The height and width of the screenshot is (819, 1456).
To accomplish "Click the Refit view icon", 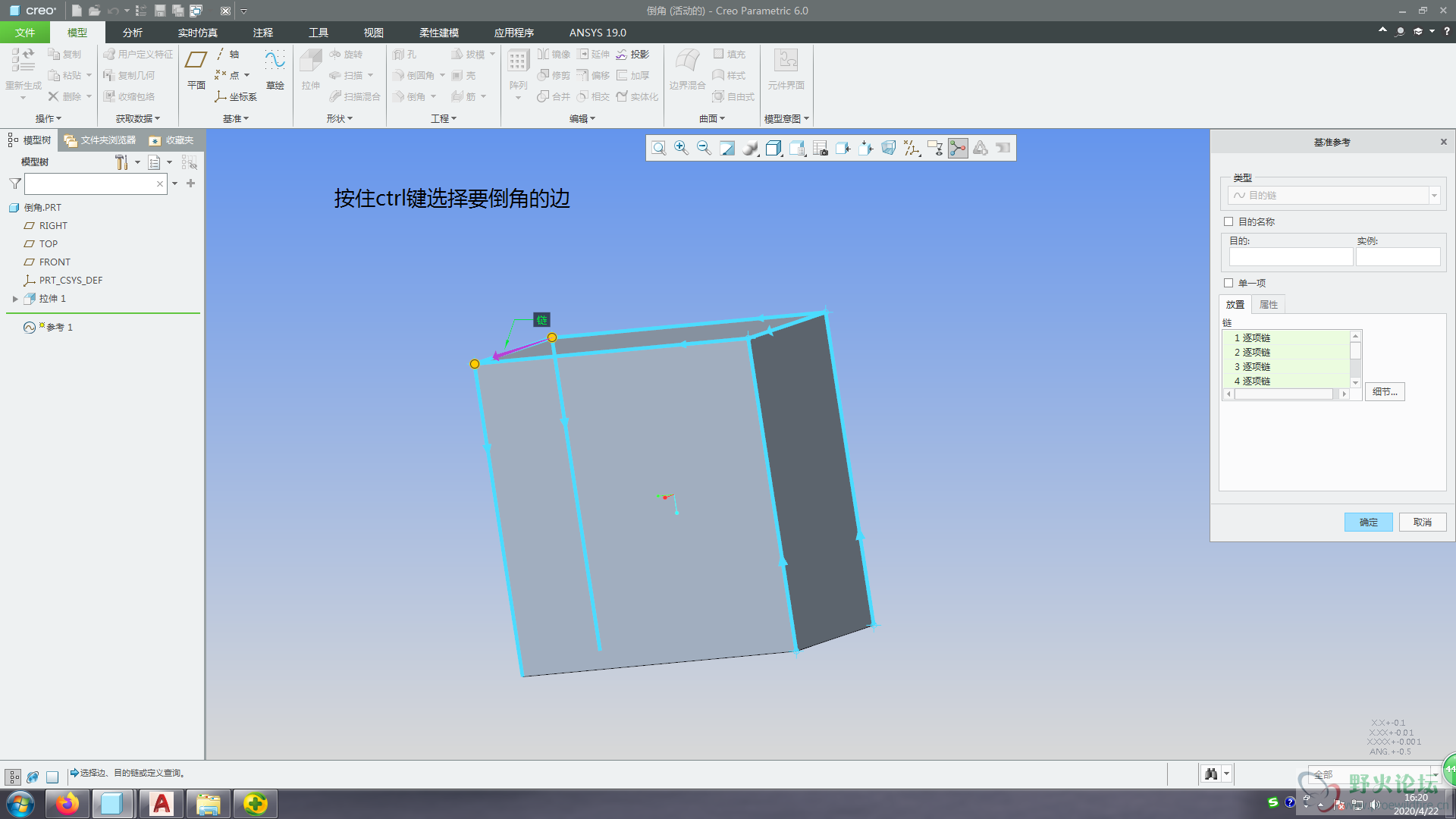I will (x=658, y=149).
